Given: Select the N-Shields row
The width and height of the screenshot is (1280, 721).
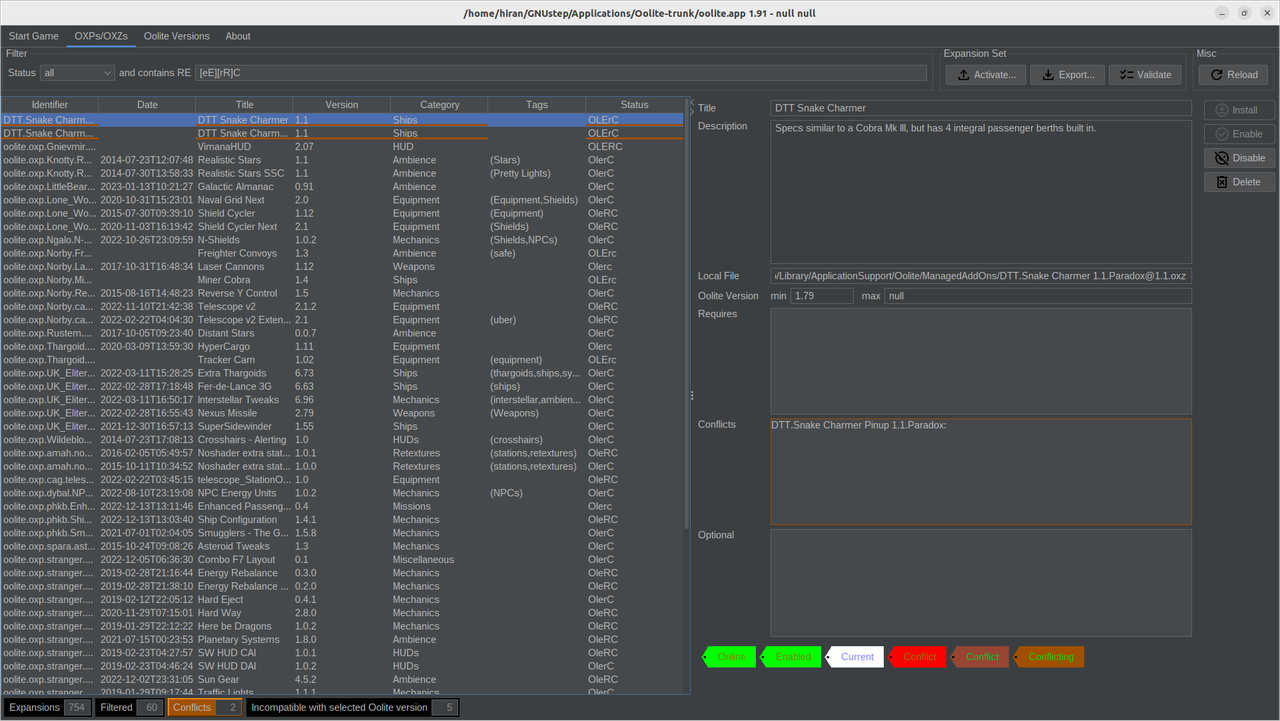Looking at the screenshot, I should click(342, 240).
